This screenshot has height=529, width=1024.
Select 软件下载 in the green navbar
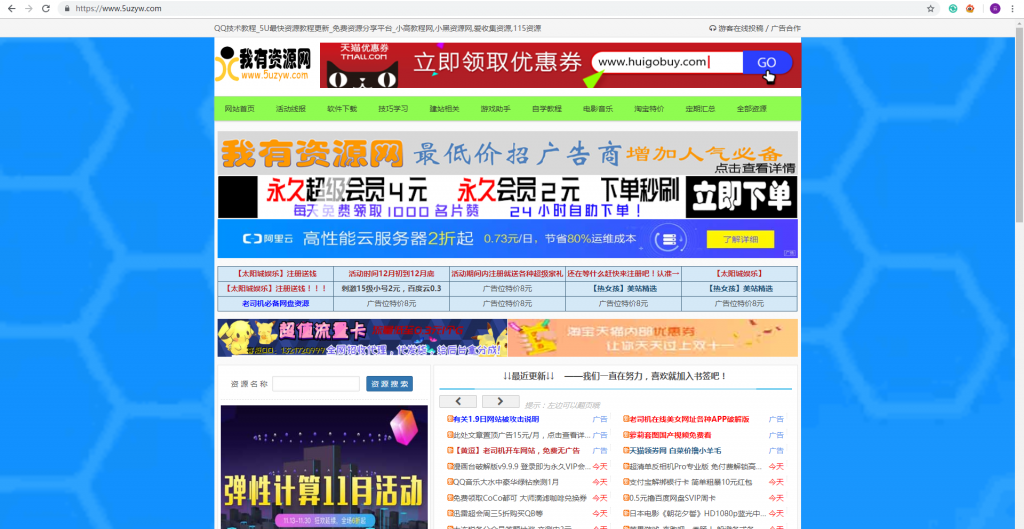point(342,109)
